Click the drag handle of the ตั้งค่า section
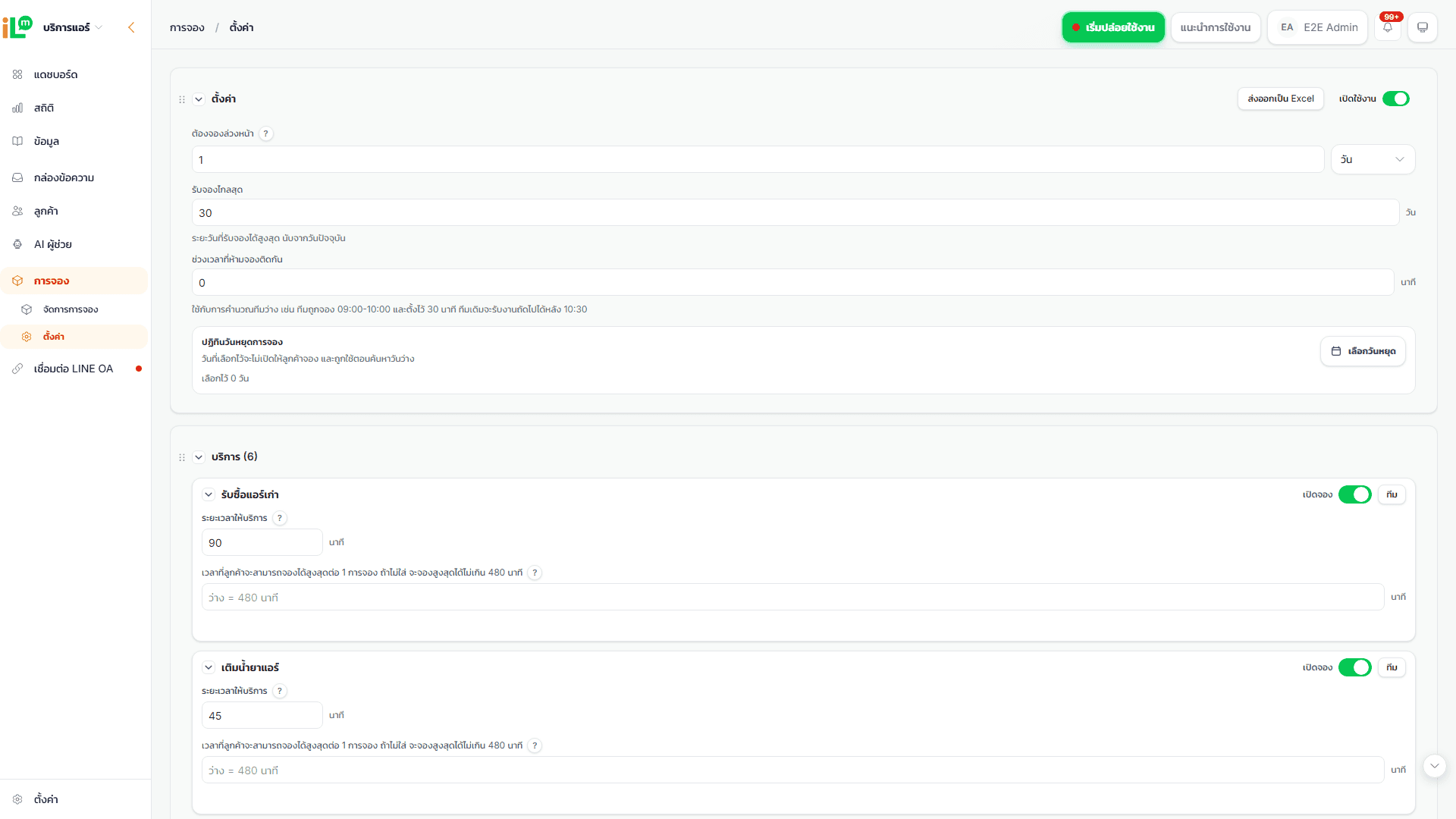The image size is (1456, 819). tap(182, 99)
